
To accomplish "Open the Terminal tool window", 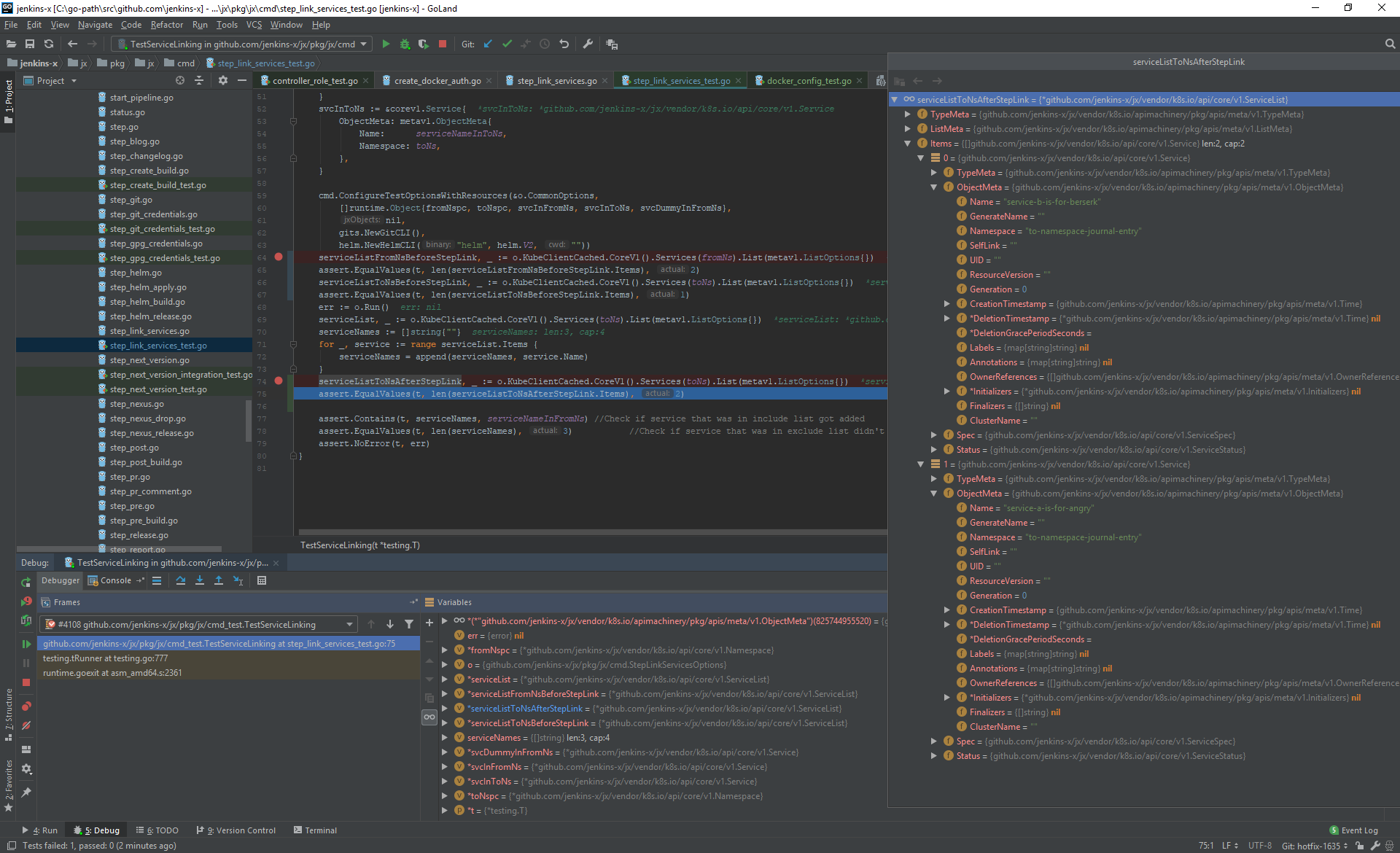I will pyautogui.click(x=315, y=830).
